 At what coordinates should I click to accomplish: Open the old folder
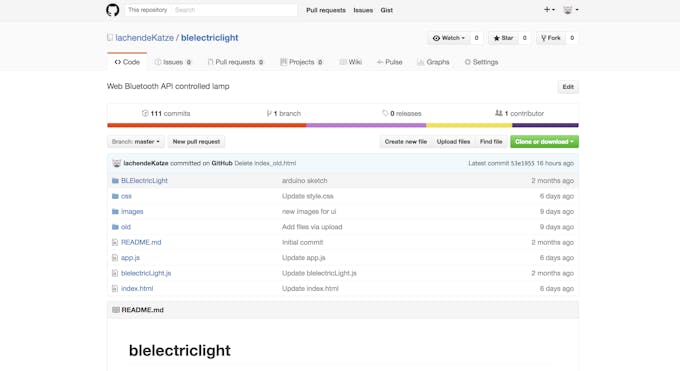(x=126, y=227)
